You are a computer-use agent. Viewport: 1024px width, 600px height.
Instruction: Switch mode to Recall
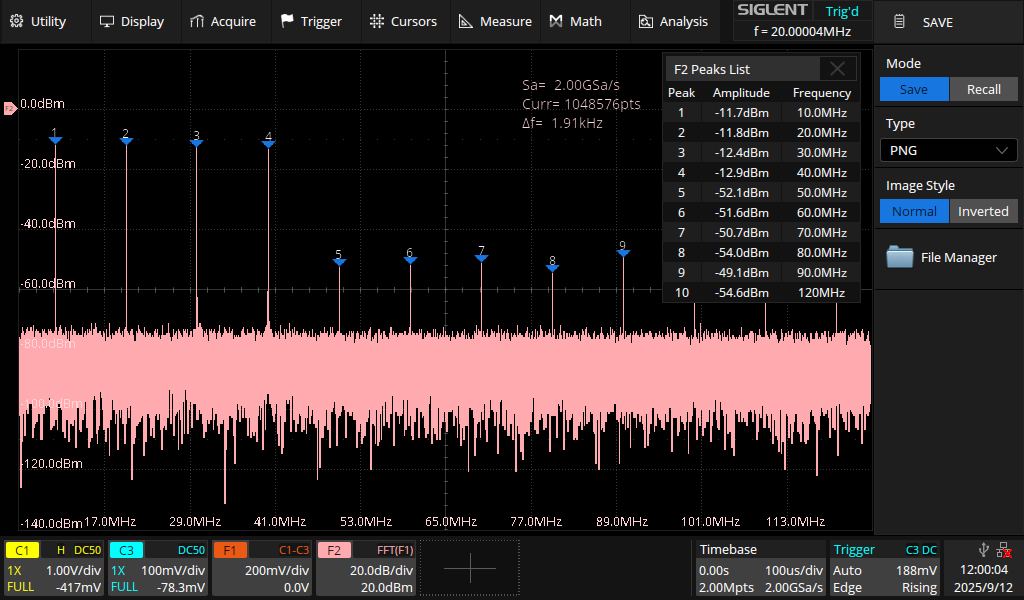coord(983,90)
